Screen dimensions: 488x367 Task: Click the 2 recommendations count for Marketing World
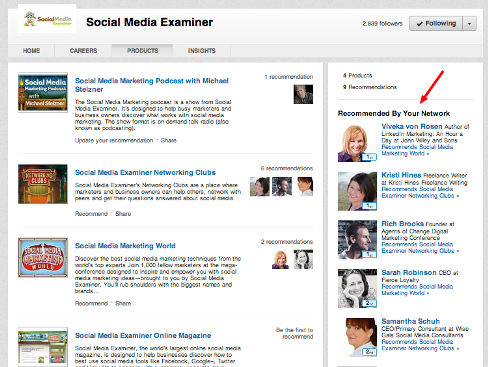coord(287,242)
